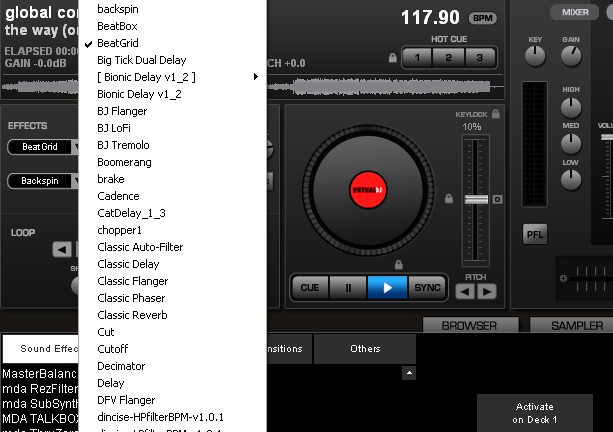
Task: Adjust the LOW equalizer knob
Action: tap(571, 180)
